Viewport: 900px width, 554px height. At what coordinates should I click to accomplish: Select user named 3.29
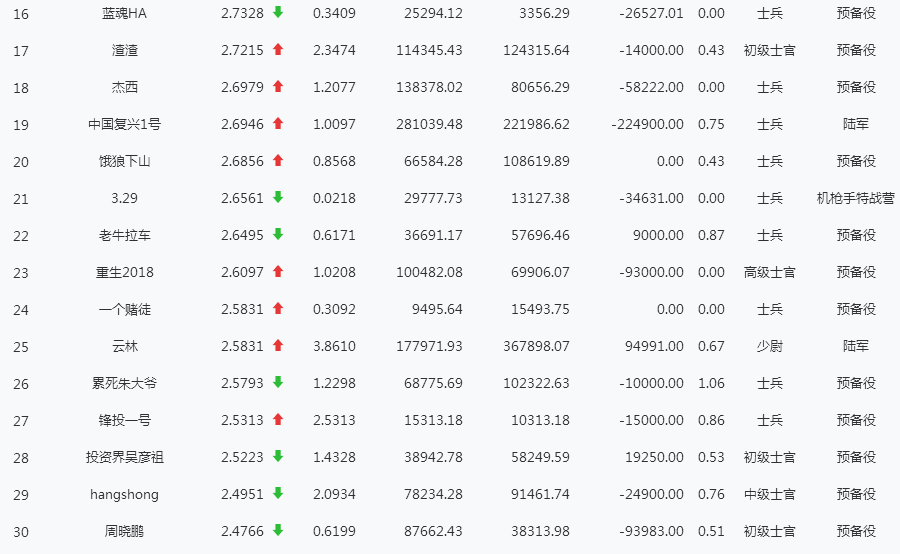(125, 198)
